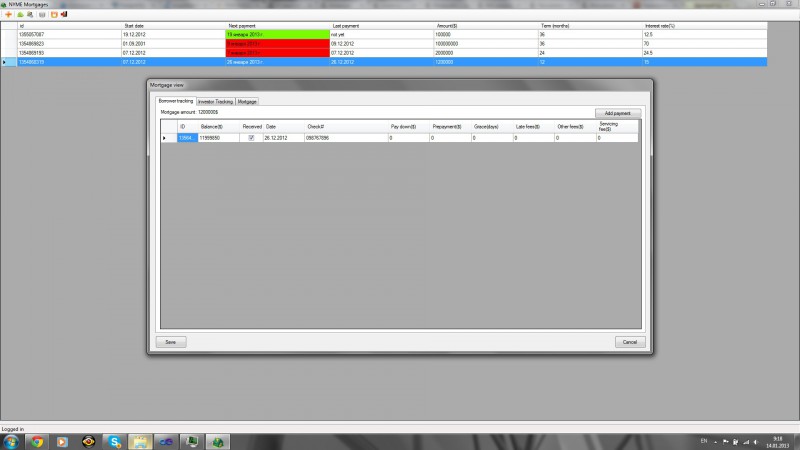The width and height of the screenshot is (800, 450).
Task: Click the network signal tray icon
Action: coord(746,442)
